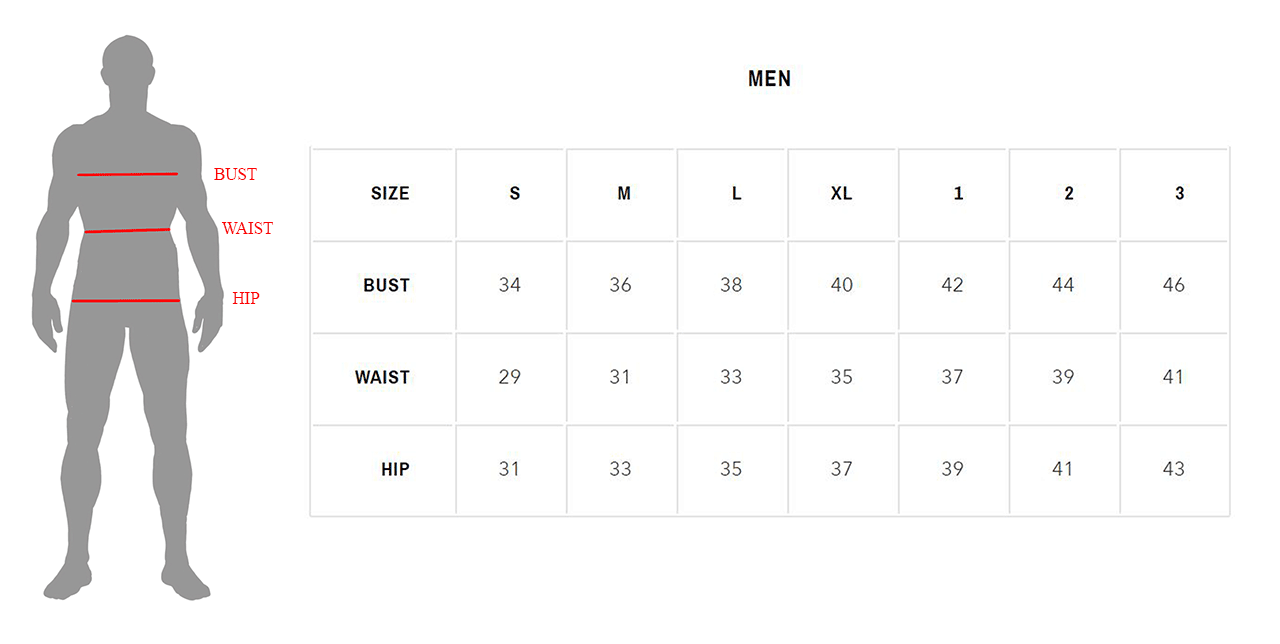The height and width of the screenshot is (644, 1280).
Task: Click hip value 35 for size L
Action: tap(731, 469)
